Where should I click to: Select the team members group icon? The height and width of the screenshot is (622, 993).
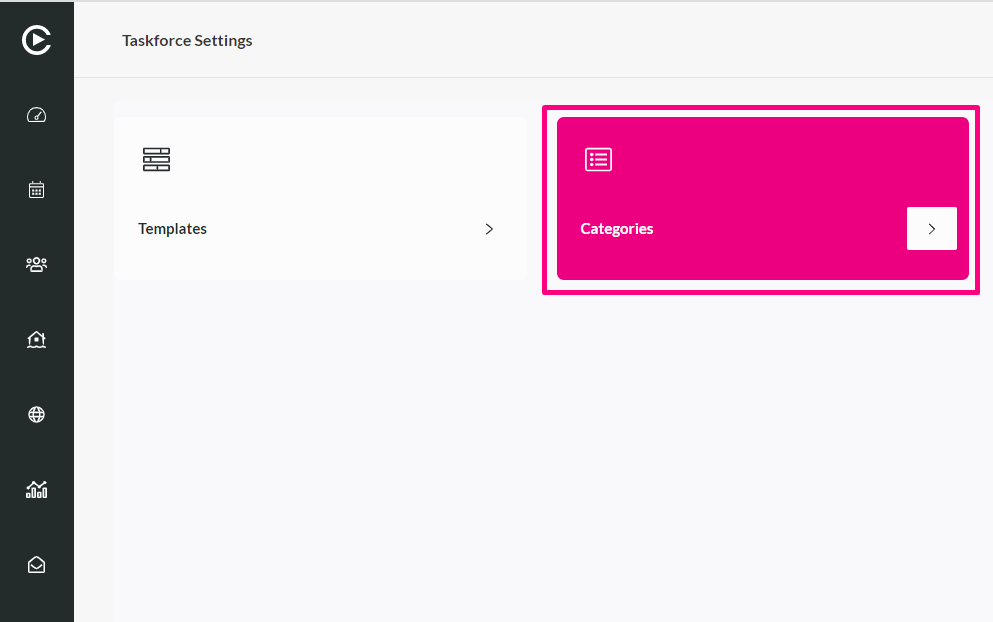[x=36, y=264]
